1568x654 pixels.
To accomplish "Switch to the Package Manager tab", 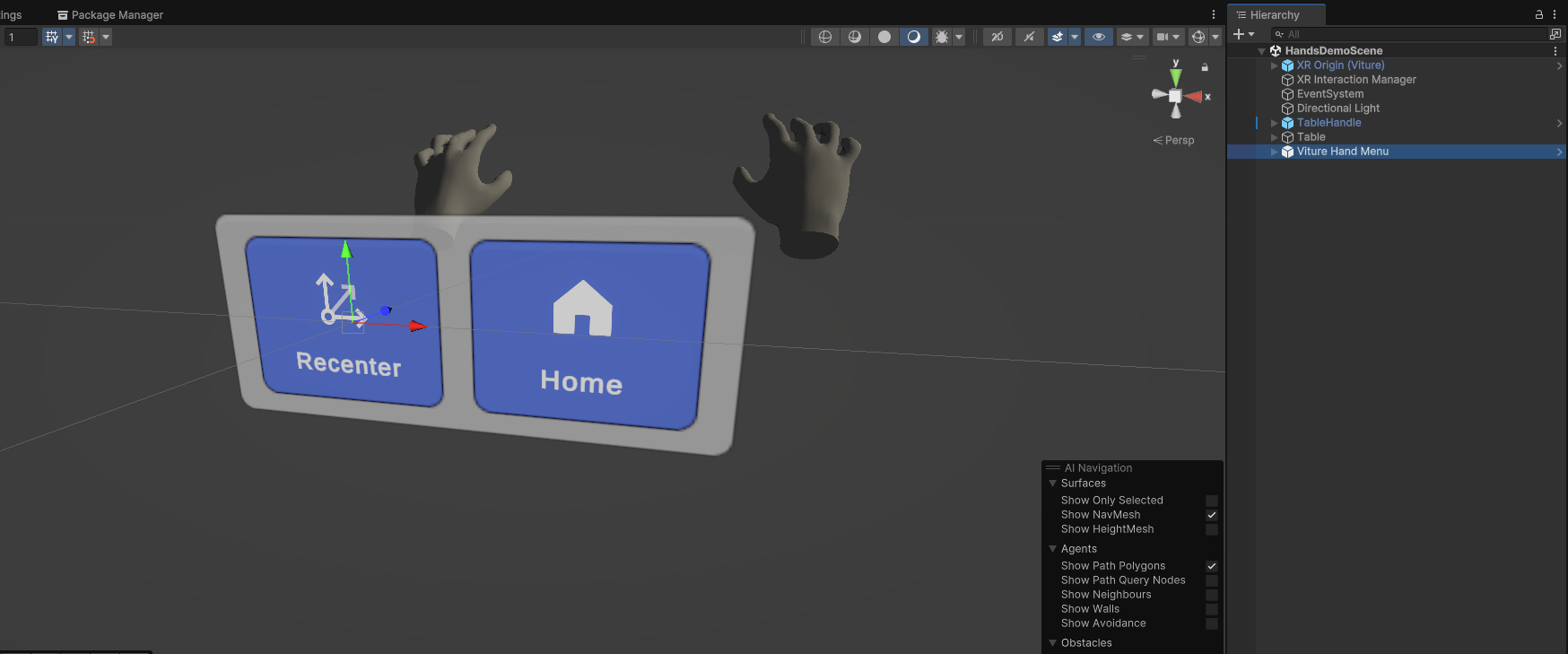I will pyautogui.click(x=110, y=15).
